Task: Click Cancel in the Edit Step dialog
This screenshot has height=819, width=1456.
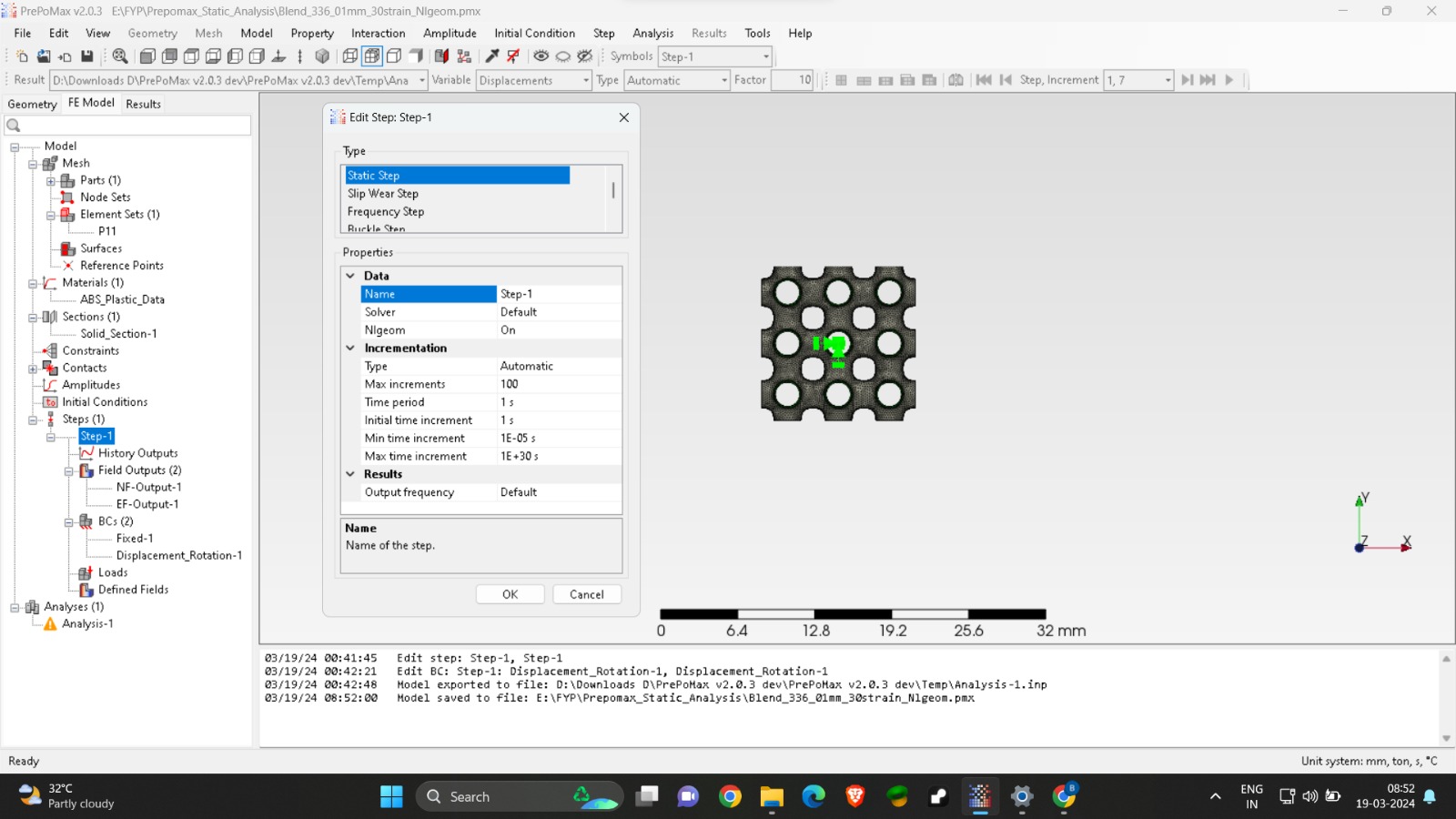Action: tap(586, 594)
